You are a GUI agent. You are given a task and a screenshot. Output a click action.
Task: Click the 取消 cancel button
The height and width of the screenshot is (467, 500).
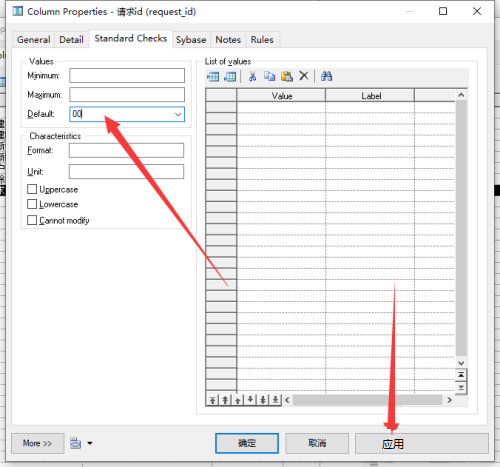(x=317, y=443)
